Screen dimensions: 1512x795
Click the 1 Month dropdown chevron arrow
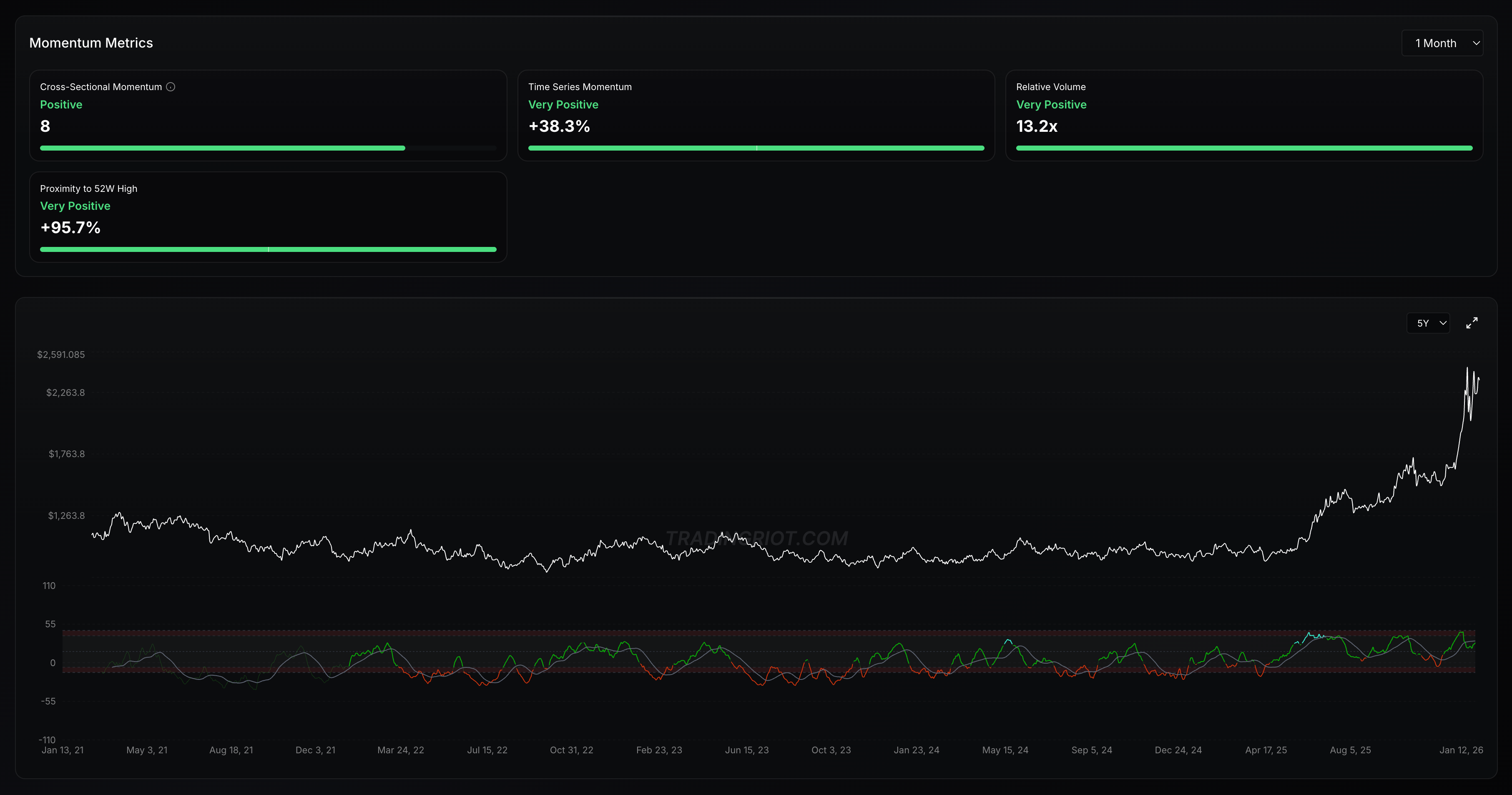point(1476,43)
